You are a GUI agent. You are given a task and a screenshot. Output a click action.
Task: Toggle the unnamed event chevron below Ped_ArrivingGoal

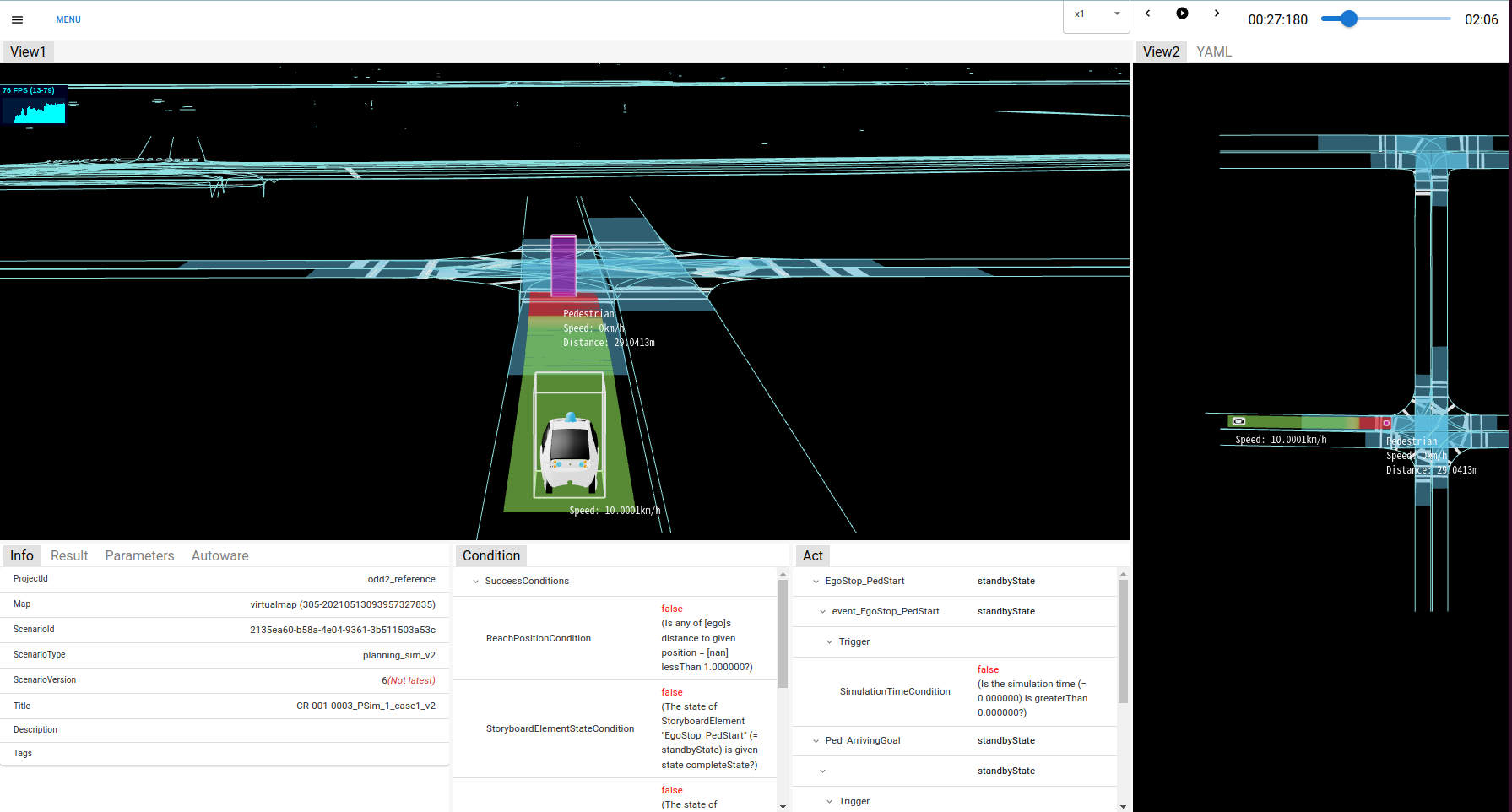point(822,771)
